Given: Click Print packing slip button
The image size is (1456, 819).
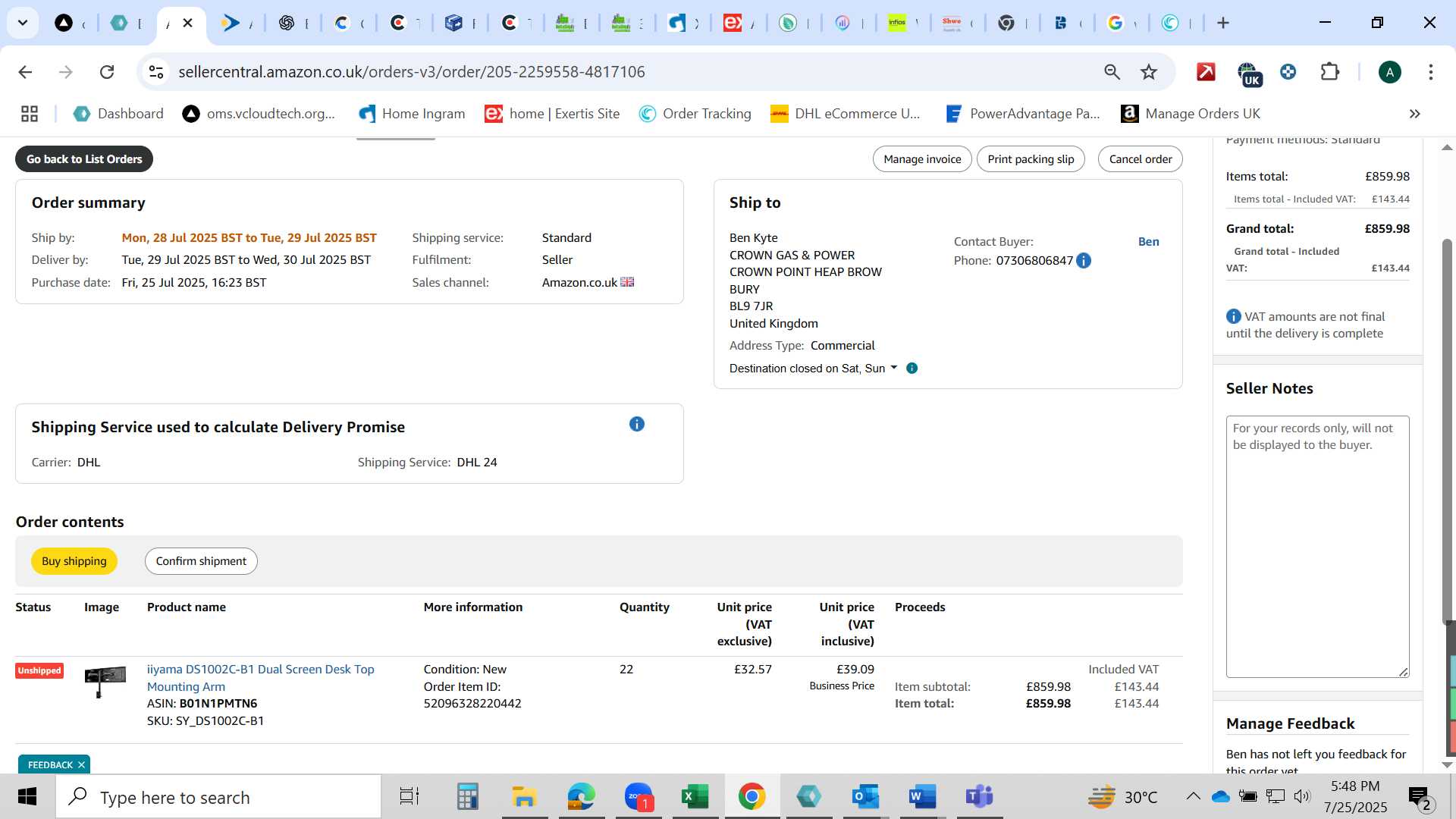Looking at the screenshot, I should (x=1031, y=159).
